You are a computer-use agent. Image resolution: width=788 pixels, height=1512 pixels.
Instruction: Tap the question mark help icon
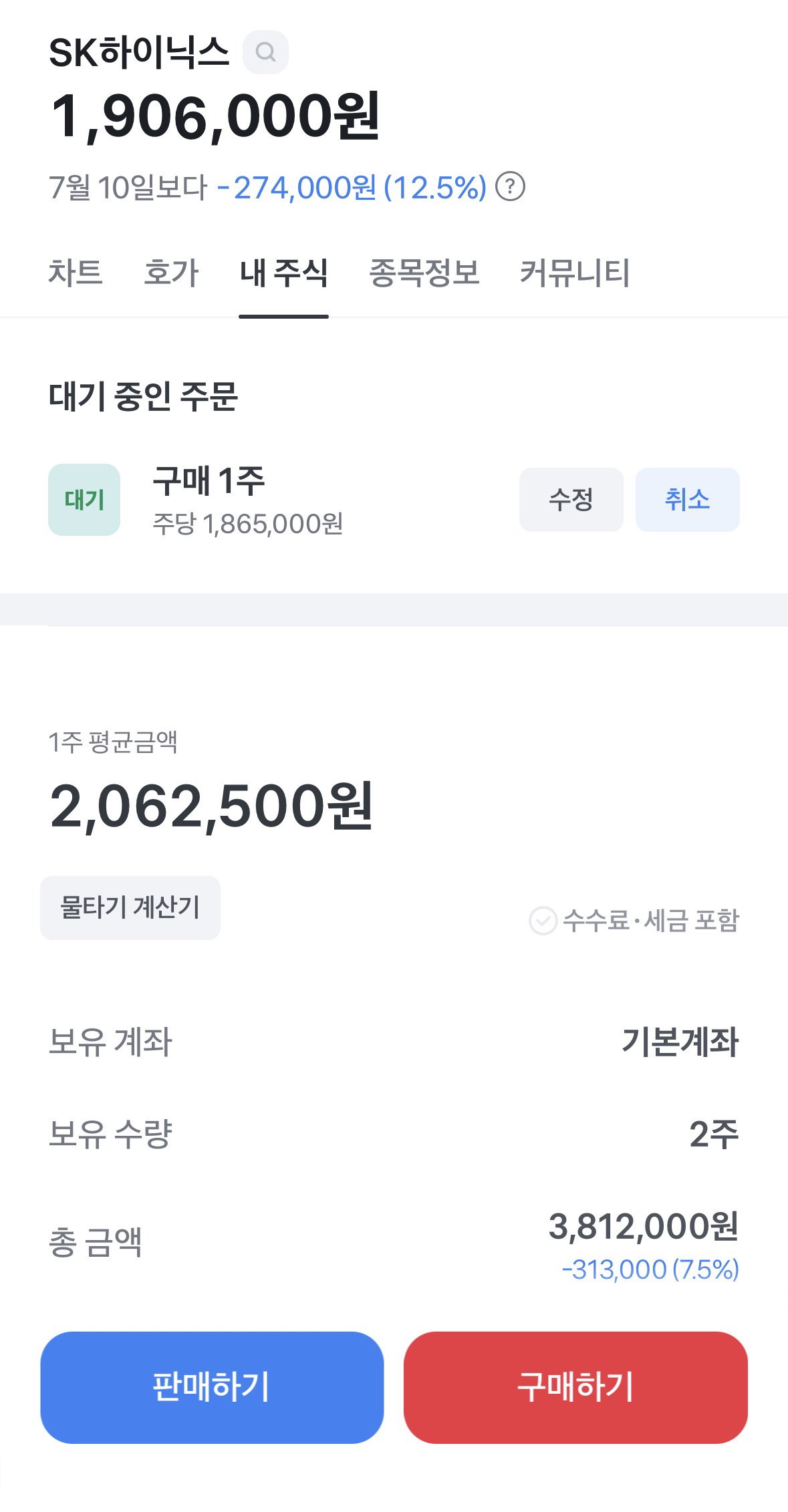click(511, 186)
